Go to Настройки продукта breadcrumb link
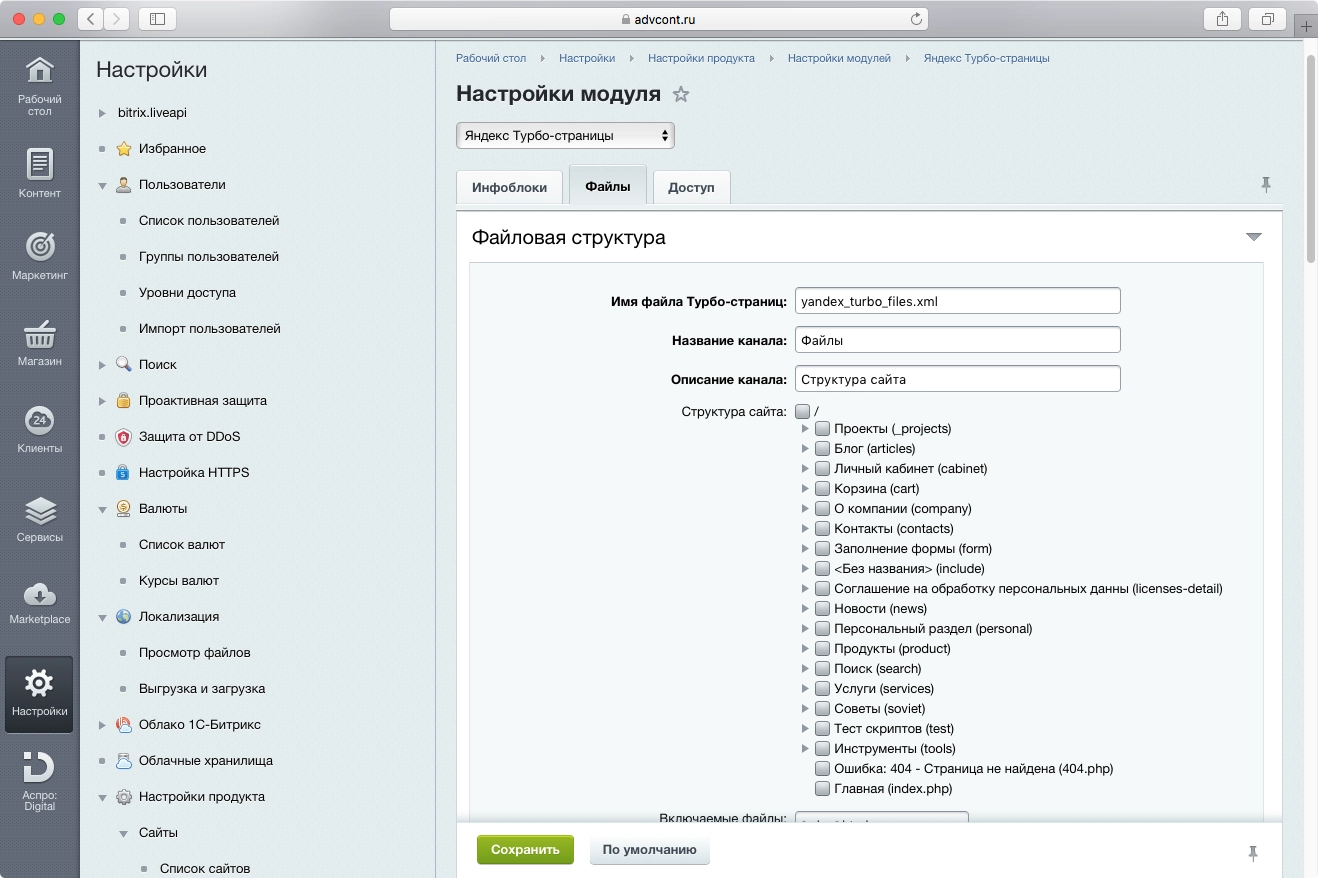 701,58
